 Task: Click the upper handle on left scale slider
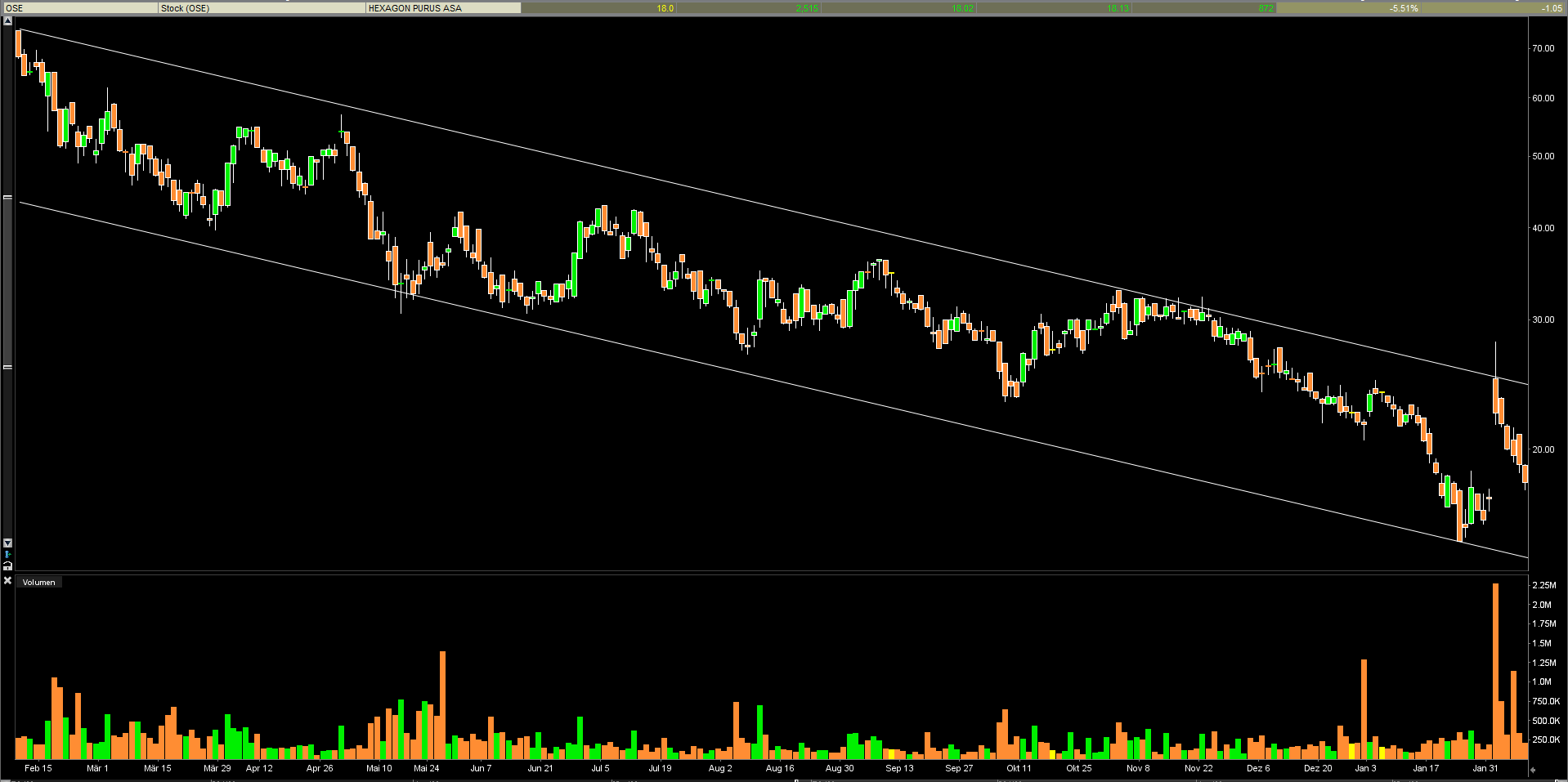tap(7, 198)
